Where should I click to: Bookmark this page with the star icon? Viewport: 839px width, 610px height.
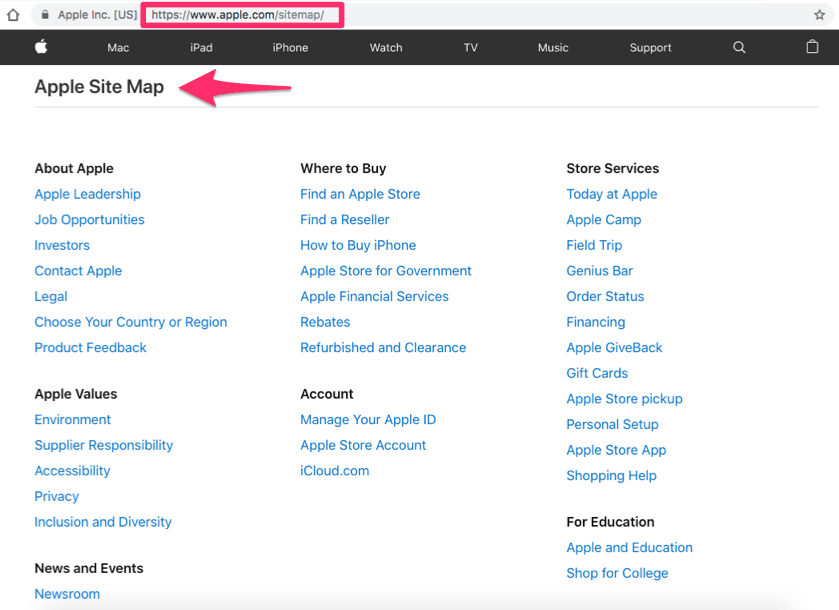pos(819,15)
